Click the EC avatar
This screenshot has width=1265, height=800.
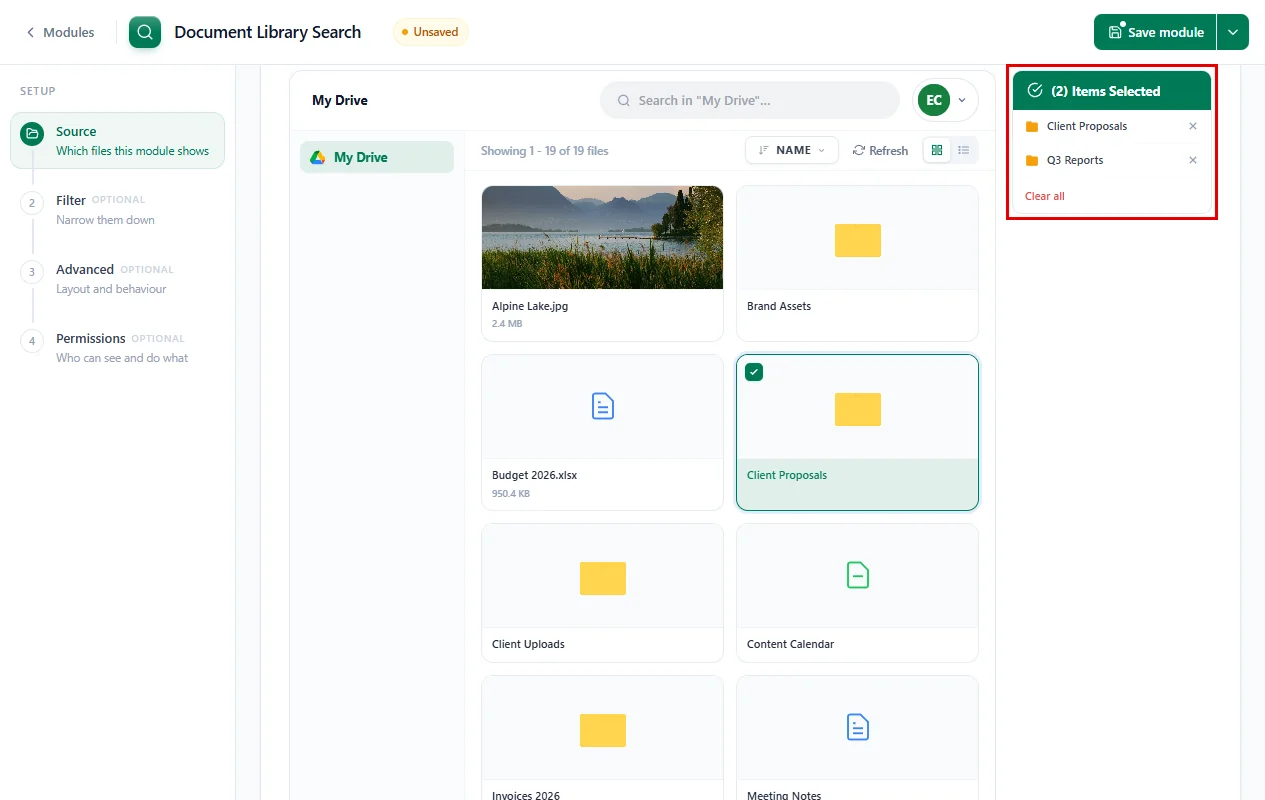[934, 100]
